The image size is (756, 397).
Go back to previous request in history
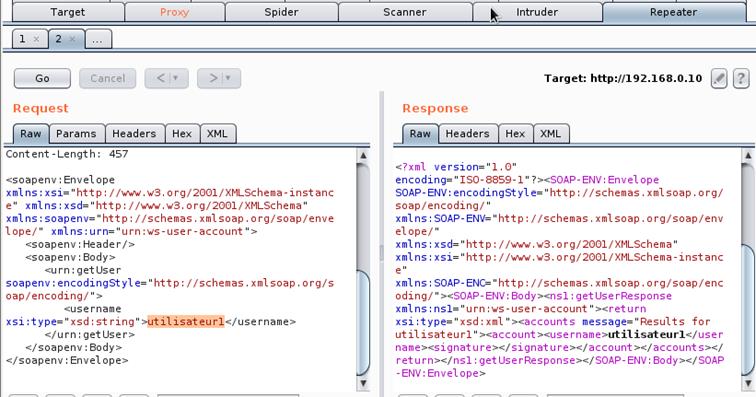161,78
